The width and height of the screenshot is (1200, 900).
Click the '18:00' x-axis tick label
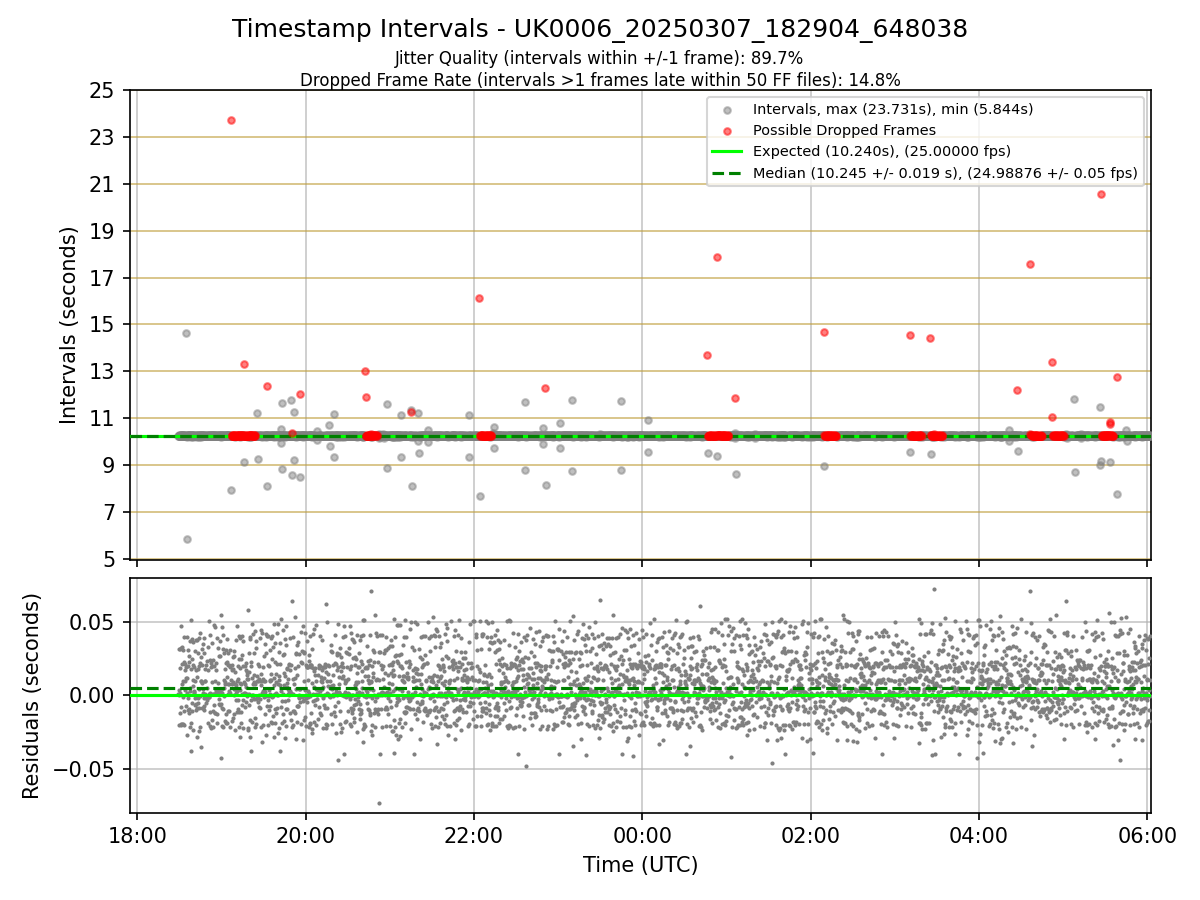[137, 835]
